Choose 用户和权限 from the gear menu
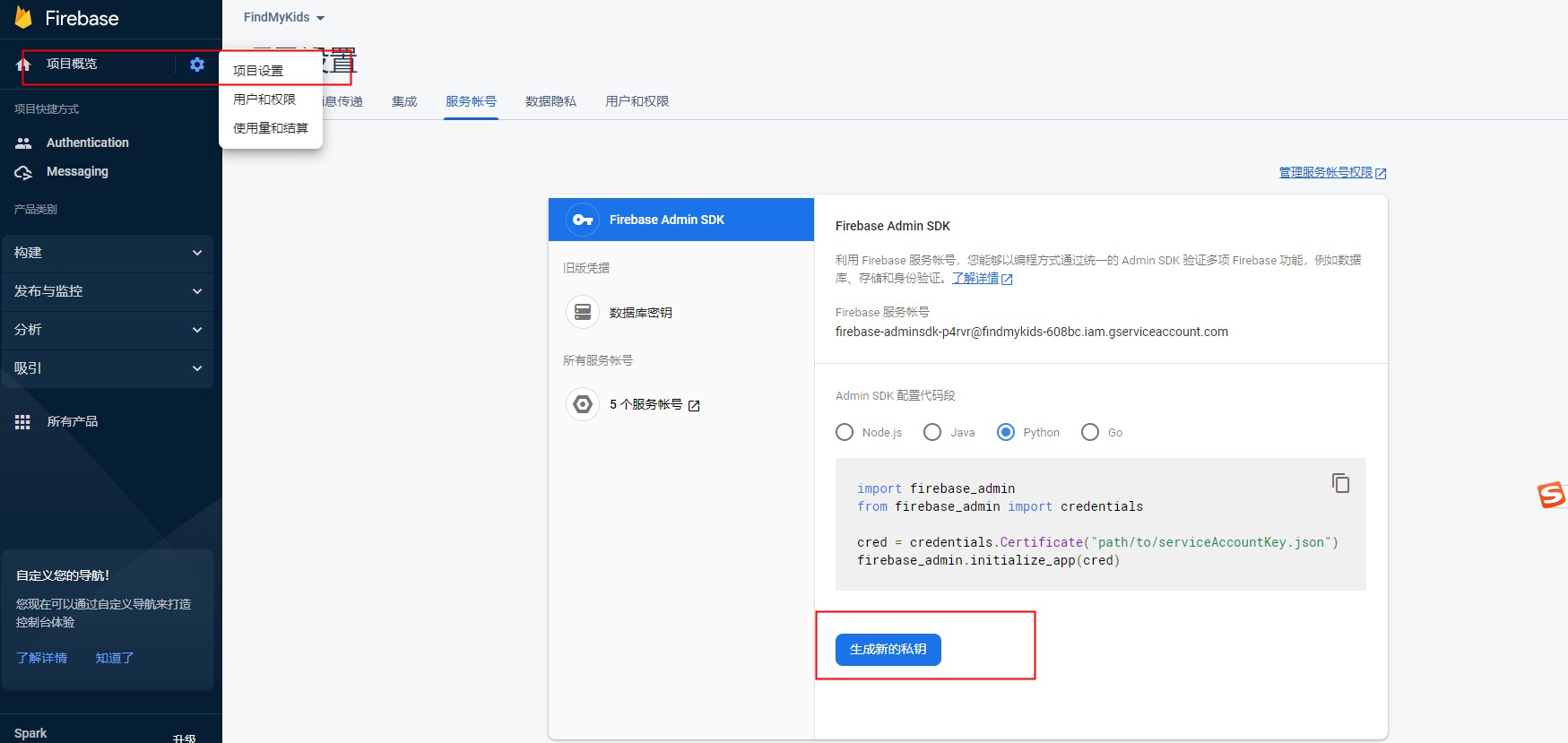The height and width of the screenshot is (743, 1568). coord(271,99)
